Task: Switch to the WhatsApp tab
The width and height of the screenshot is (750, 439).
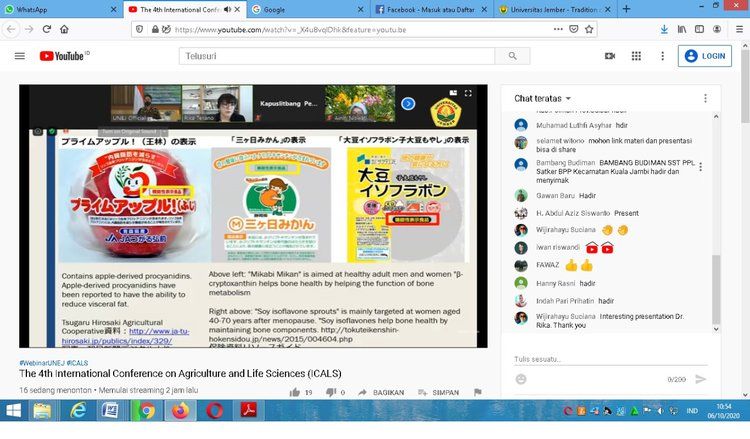Action: [57, 9]
